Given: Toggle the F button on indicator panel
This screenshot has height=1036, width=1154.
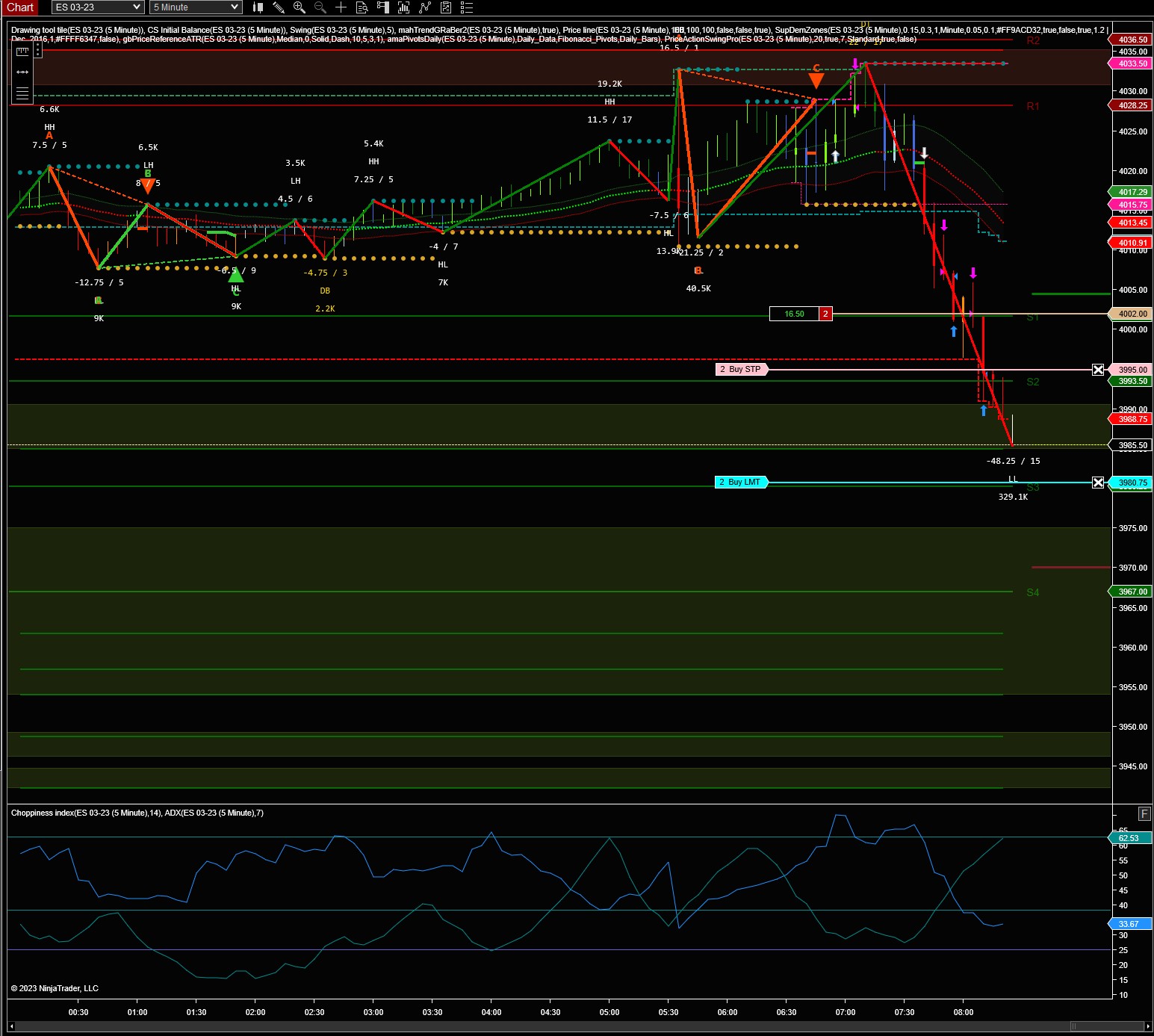Looking at the screenshot, I should tap(1144, 814).
